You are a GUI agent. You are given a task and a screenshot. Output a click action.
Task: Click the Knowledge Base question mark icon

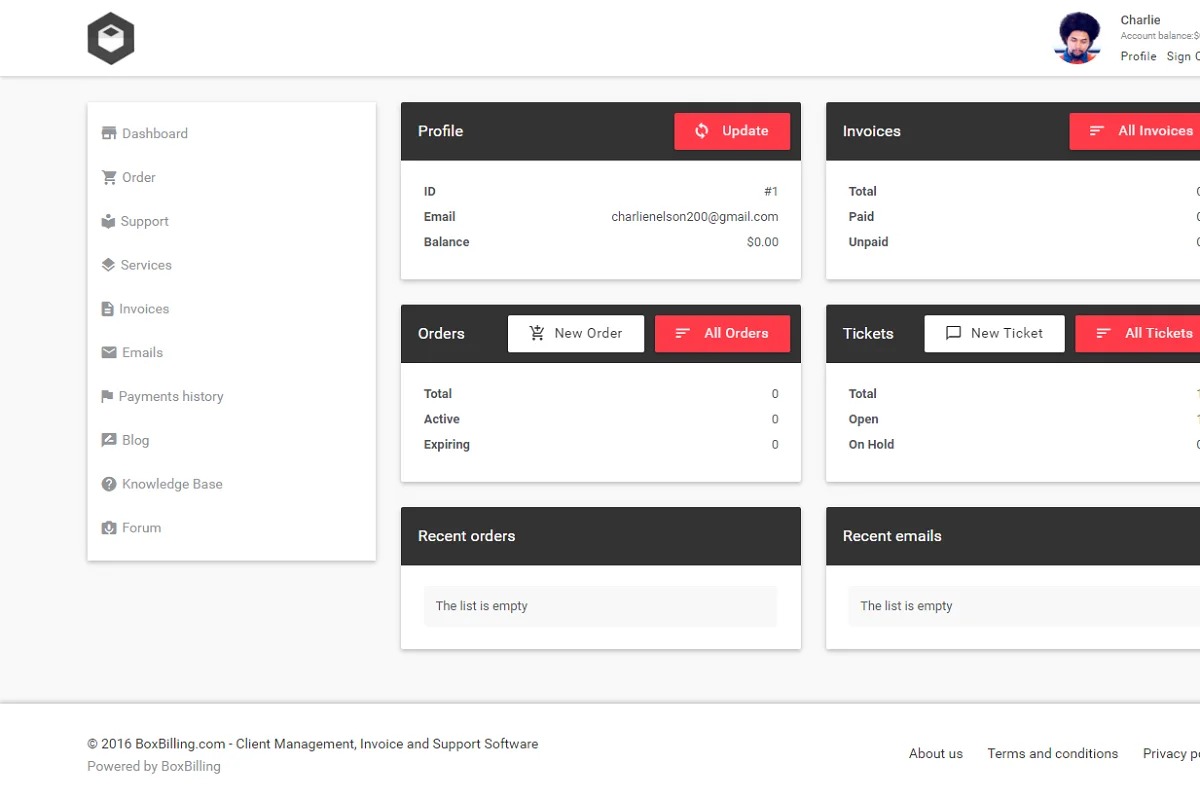point(109,484)
